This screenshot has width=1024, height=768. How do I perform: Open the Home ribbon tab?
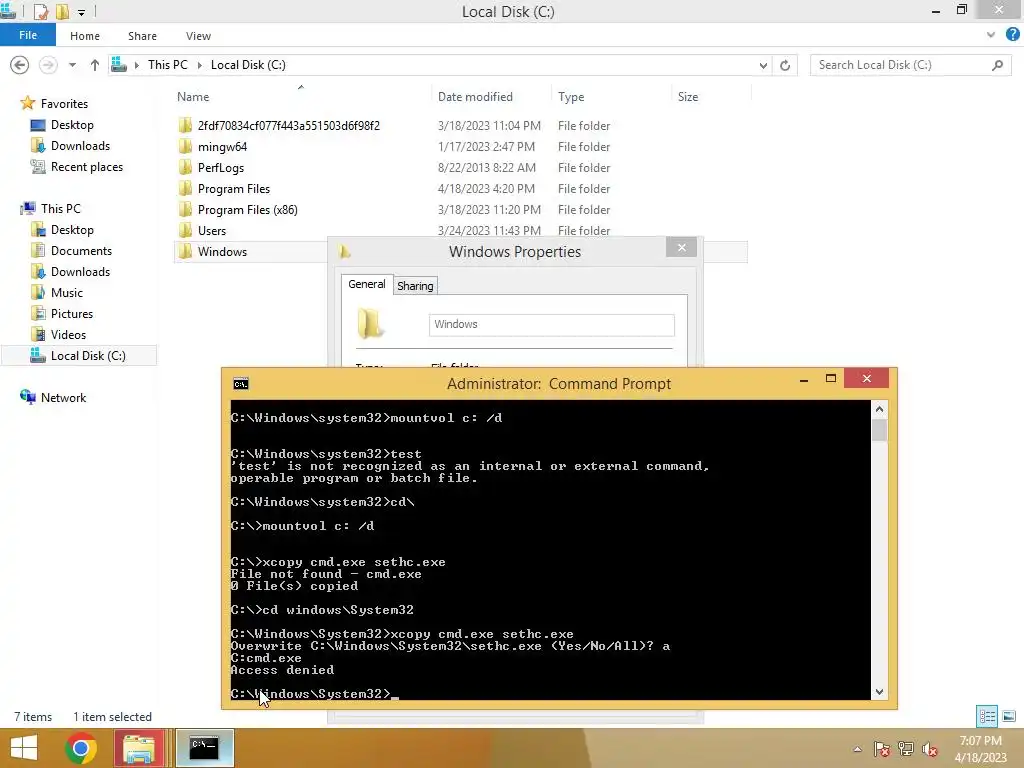point(85,36)
